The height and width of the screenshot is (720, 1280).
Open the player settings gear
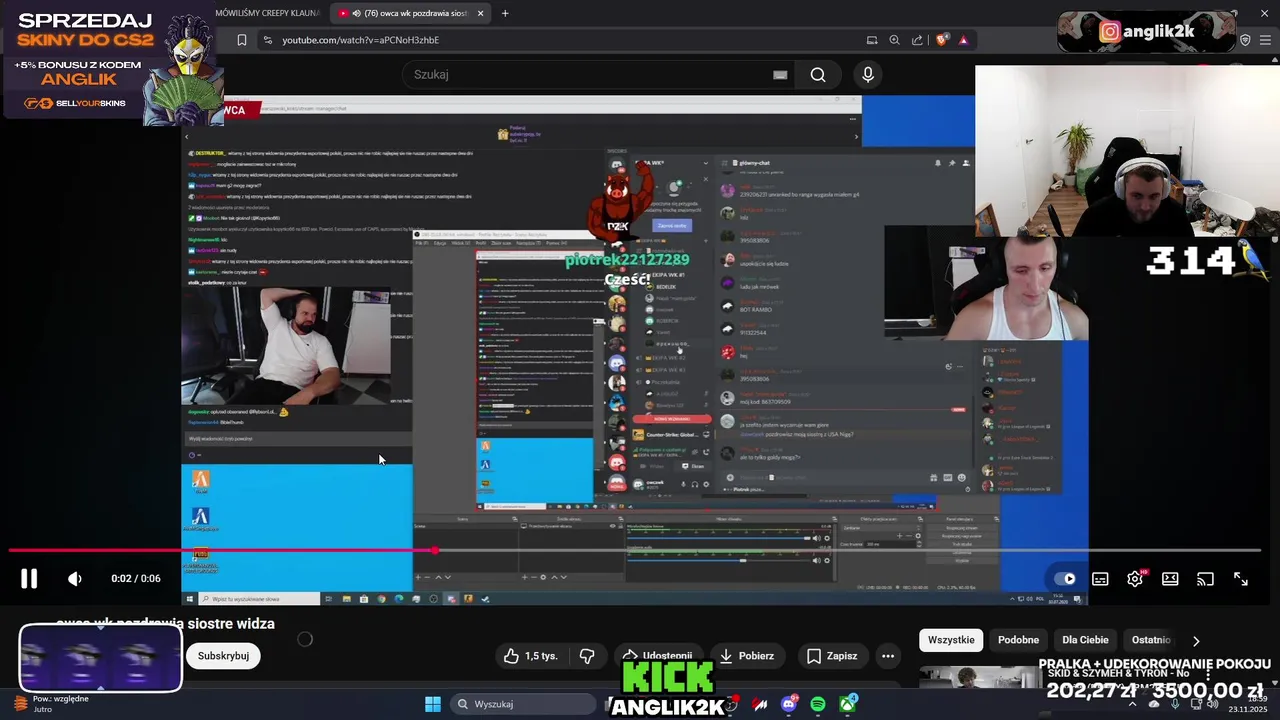tap(1135, 579)
